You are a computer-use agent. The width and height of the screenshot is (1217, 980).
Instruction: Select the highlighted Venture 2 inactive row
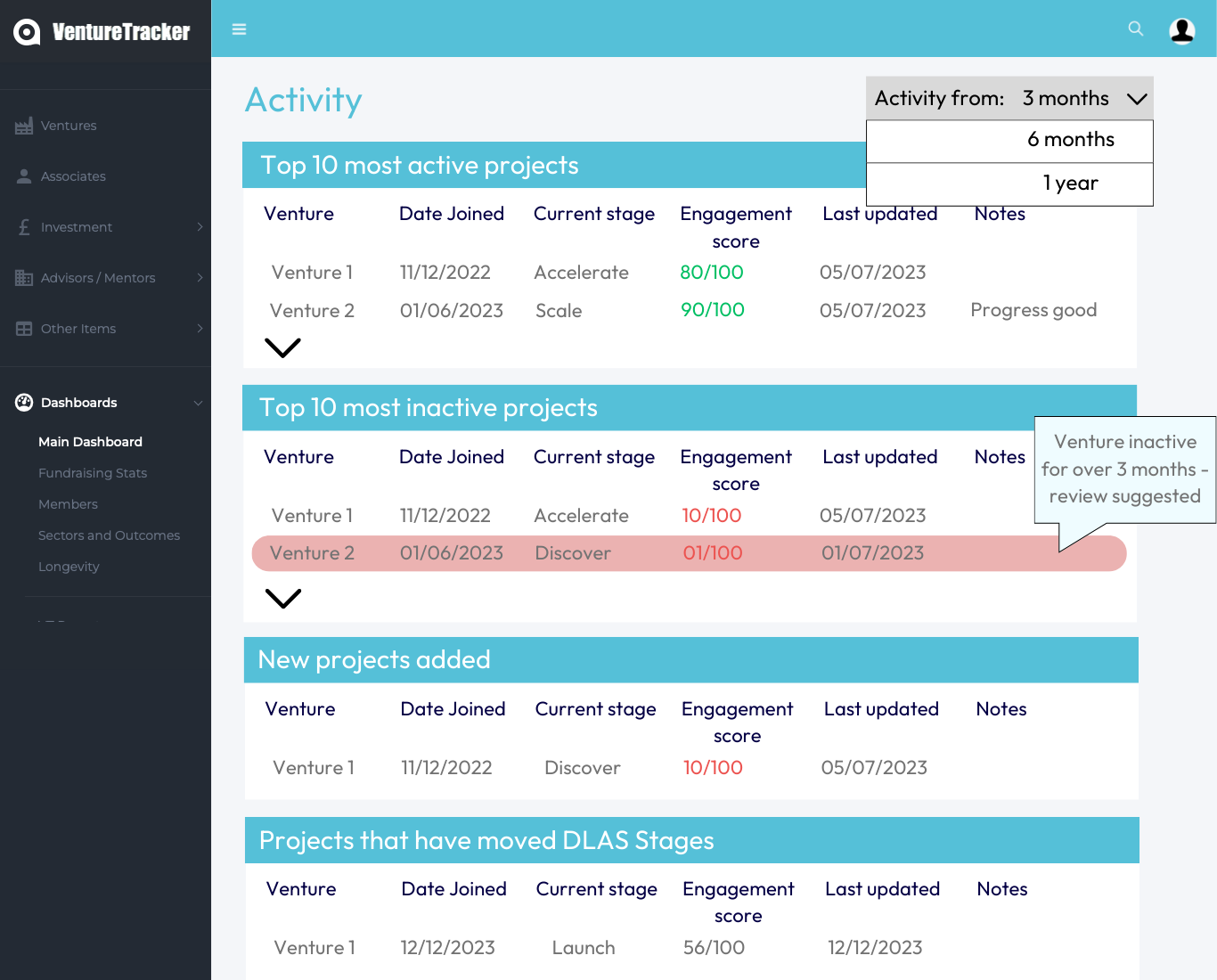tap(689, 553)
